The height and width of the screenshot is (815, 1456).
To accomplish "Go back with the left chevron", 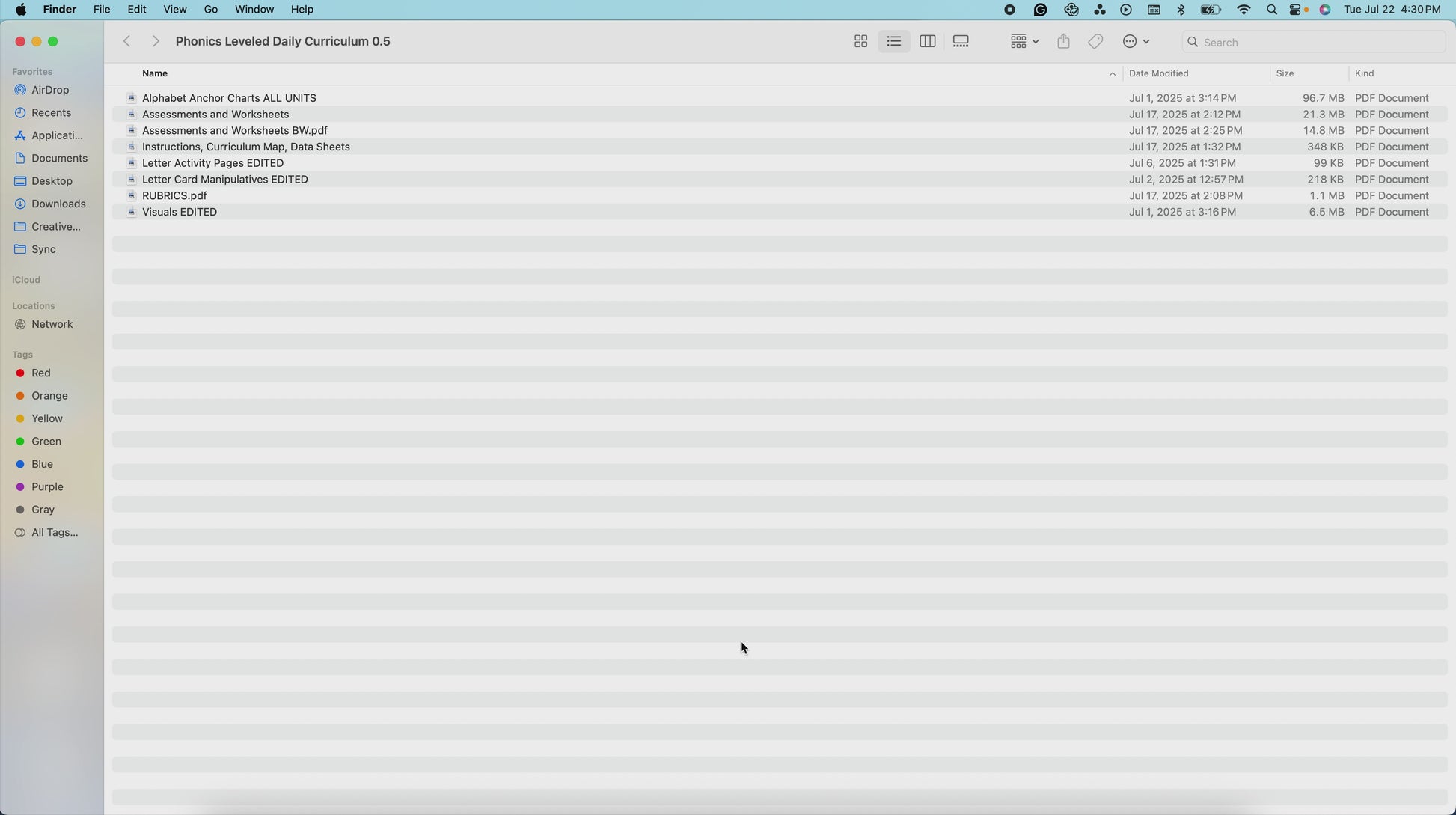I will tap(127, 42).
